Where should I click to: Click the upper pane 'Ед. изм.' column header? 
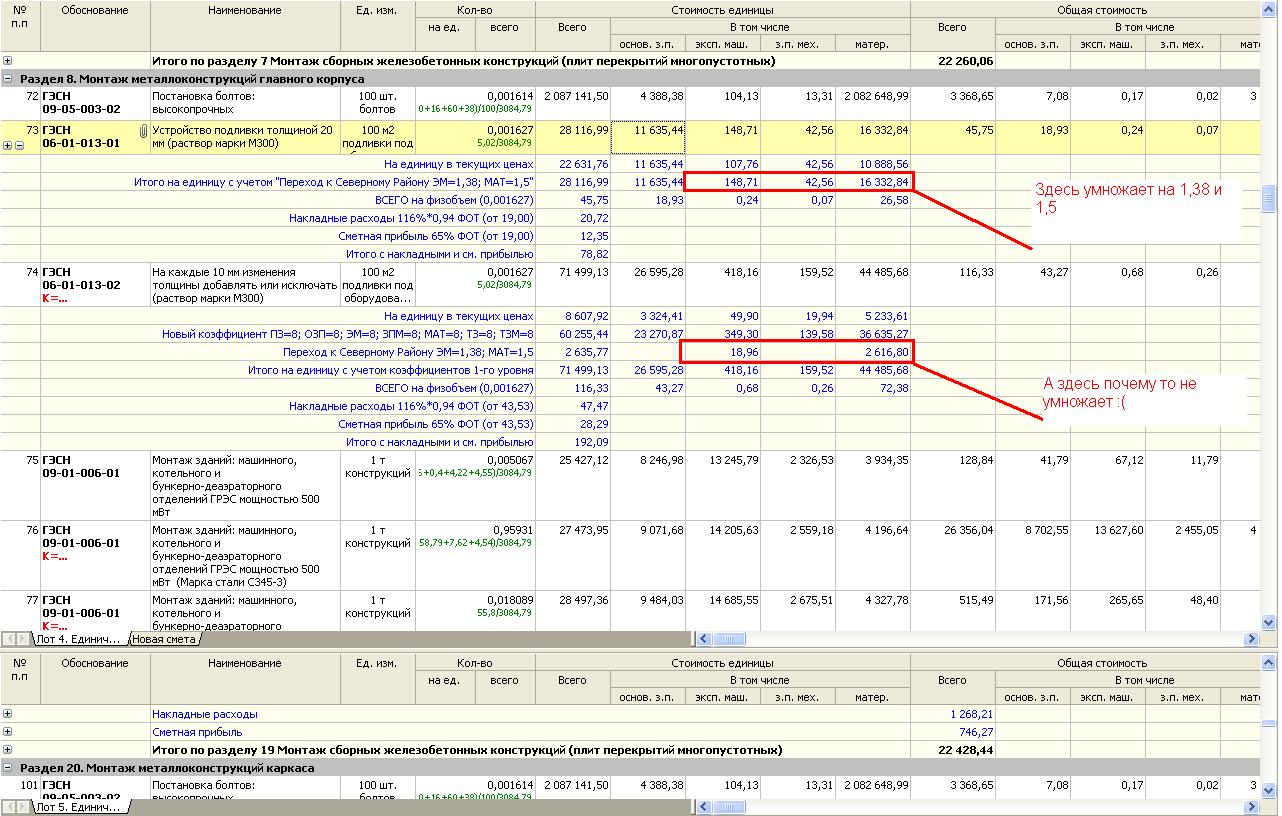(377, 27)
